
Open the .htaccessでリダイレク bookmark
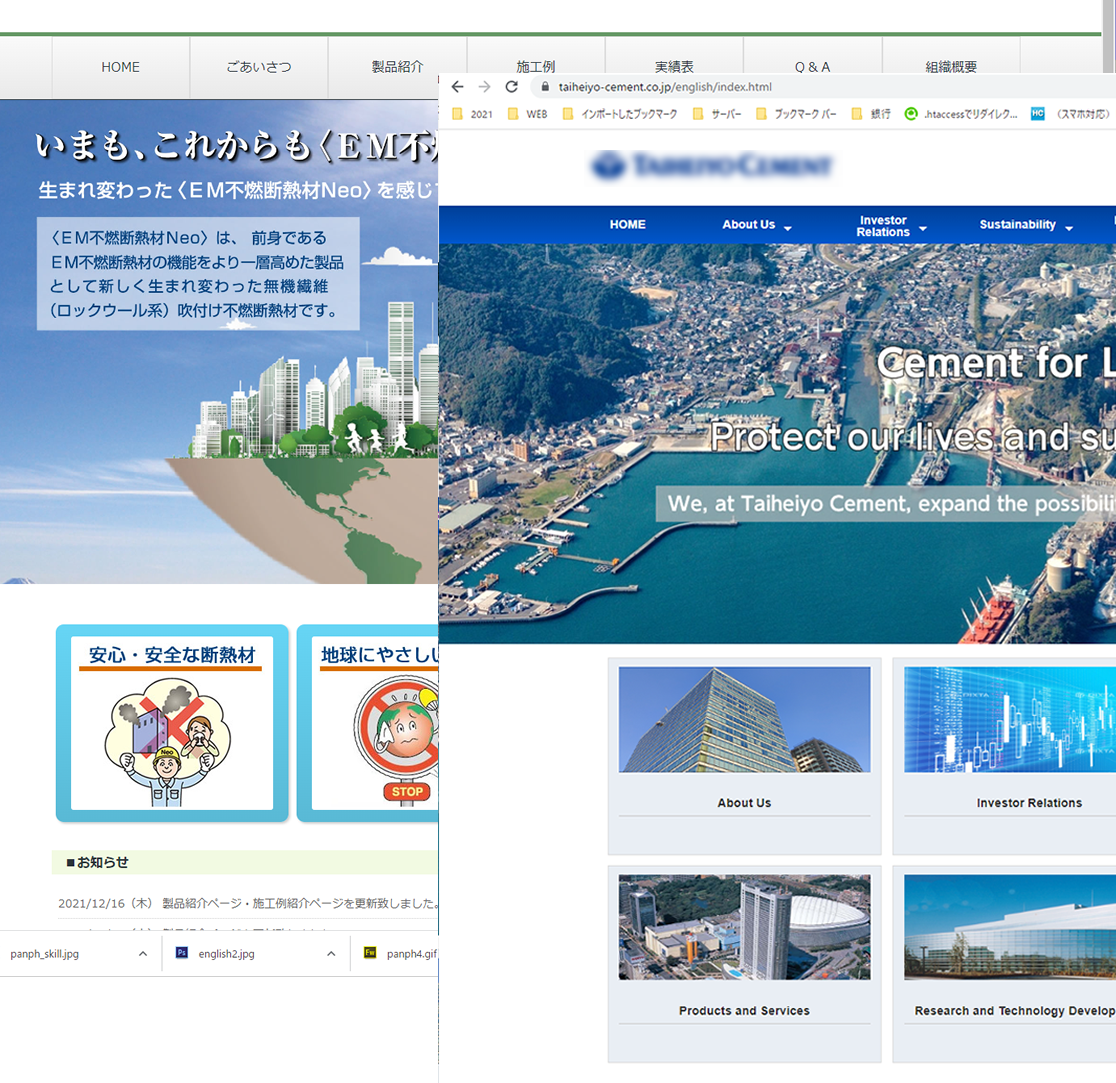(961, 114)
